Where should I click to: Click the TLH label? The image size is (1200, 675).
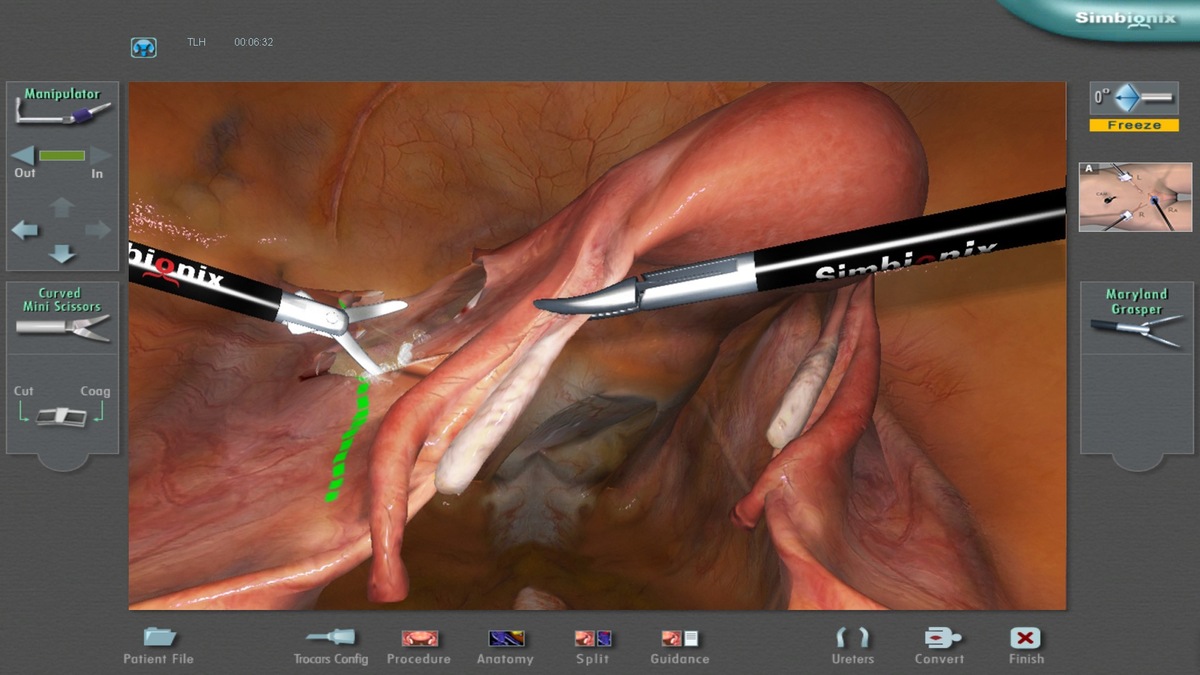(x=196, y=43)
